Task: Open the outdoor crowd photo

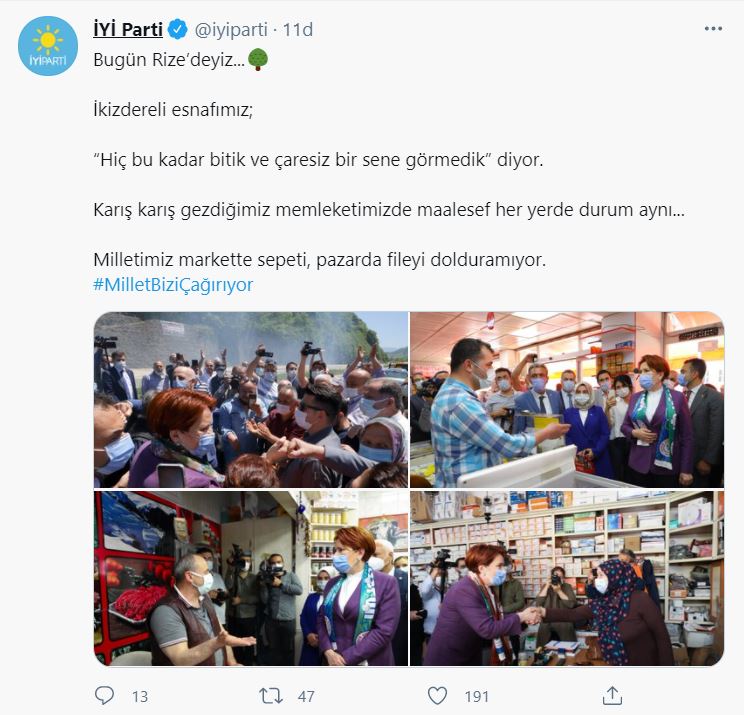Action: tap(251, 399)
